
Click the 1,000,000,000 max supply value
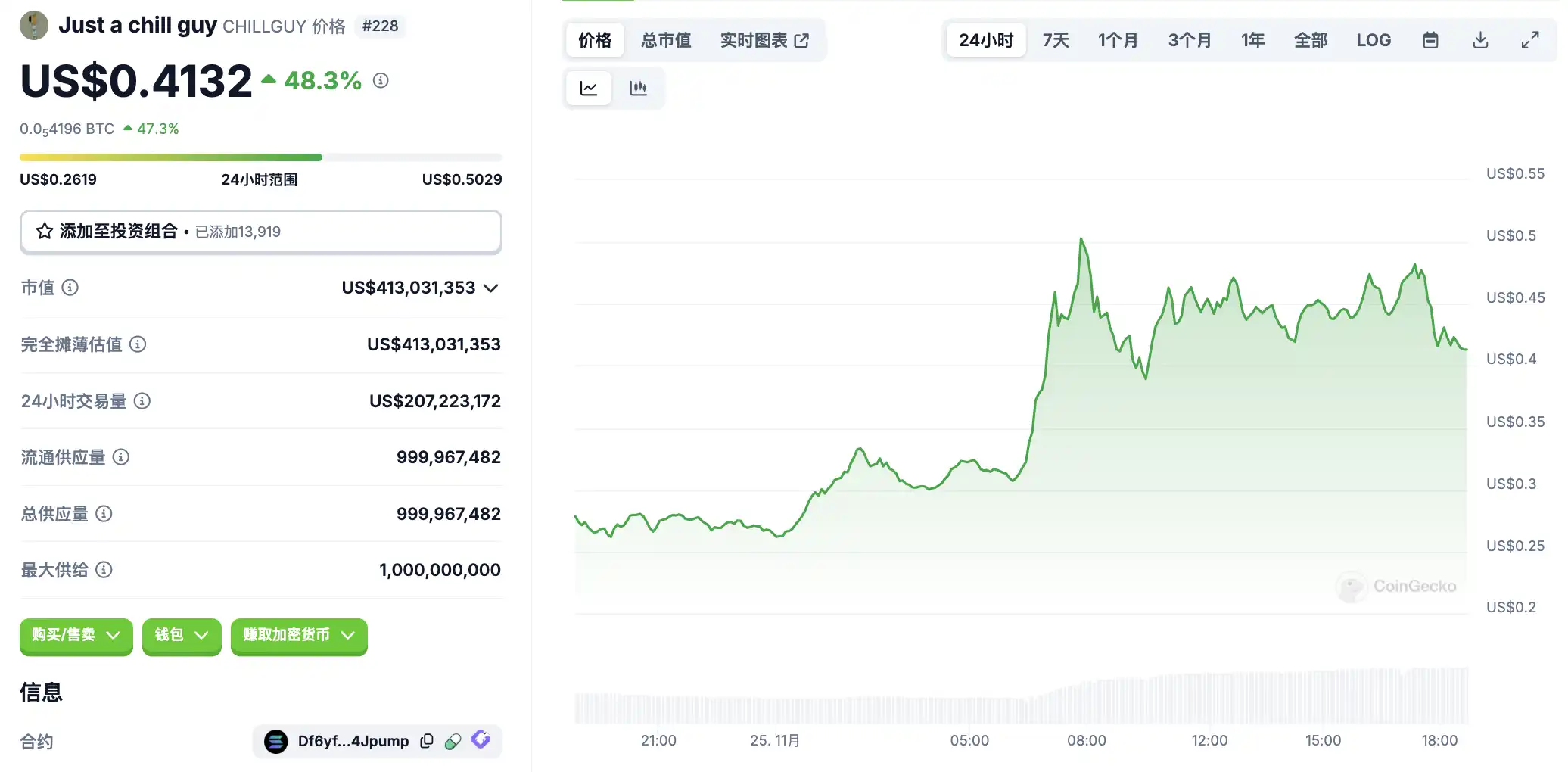click(440, 570)
